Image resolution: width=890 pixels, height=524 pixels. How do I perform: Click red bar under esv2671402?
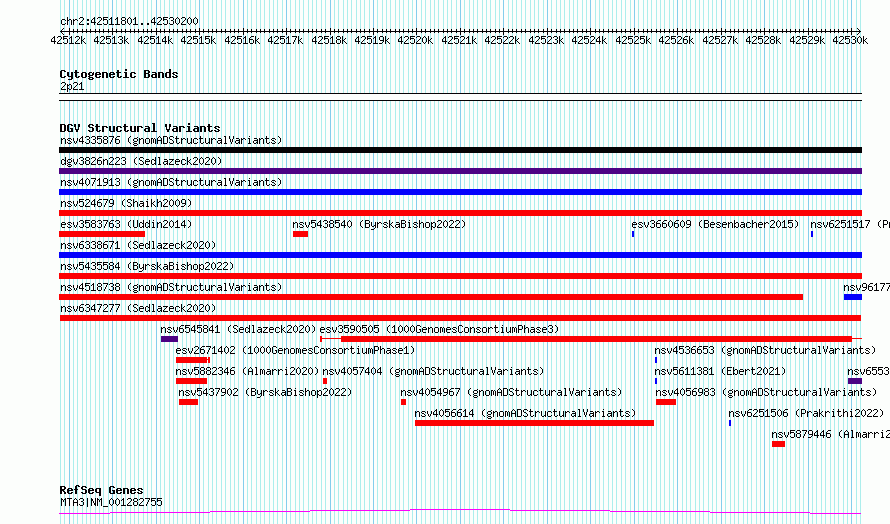tap(193, 360)
